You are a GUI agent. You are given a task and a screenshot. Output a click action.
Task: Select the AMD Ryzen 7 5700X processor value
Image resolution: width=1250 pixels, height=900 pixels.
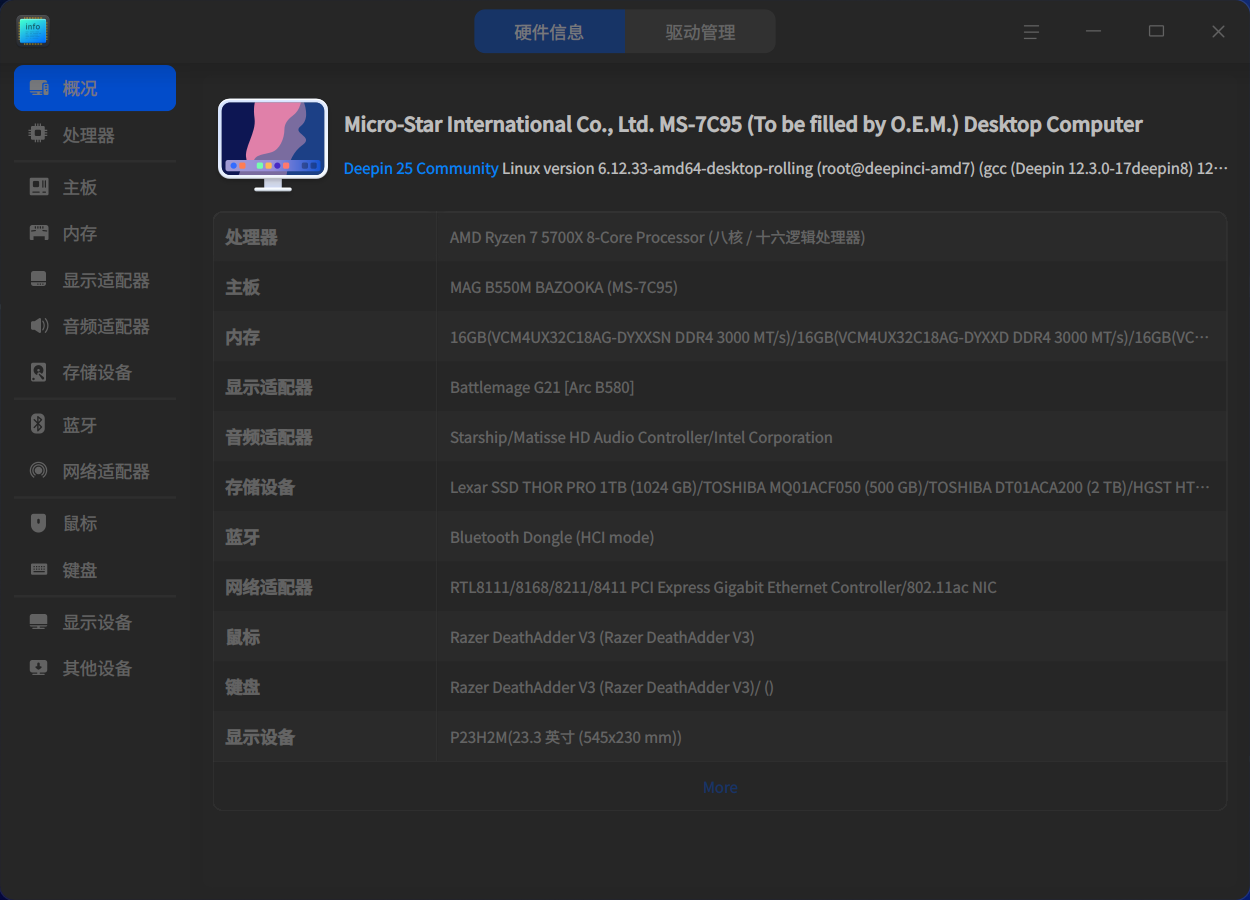657,238
